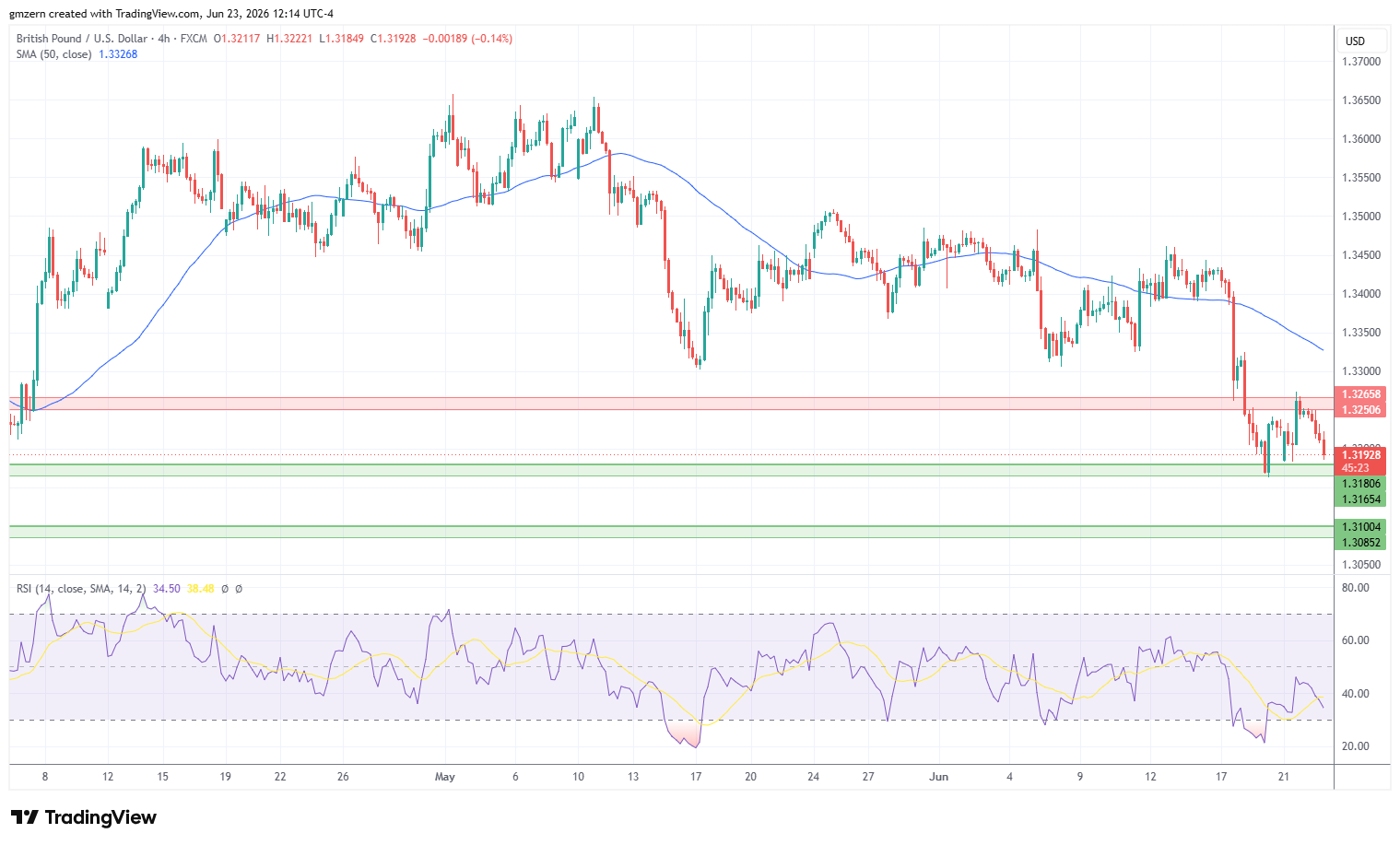This screenshot has width=1400, height=845.
Task: Click the green 1.31004 price tag
Action: (1360, 527)
